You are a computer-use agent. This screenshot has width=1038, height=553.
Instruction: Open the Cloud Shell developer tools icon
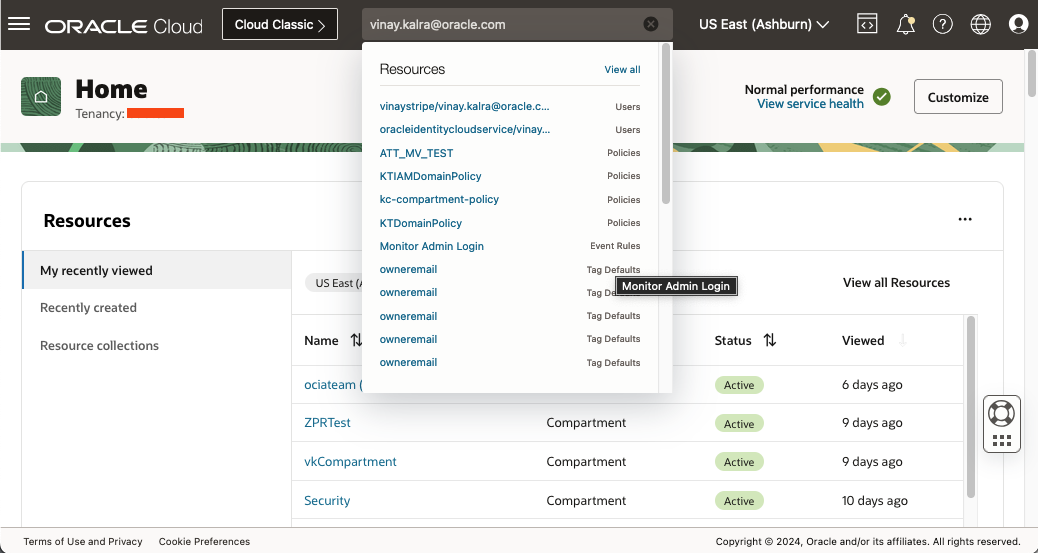pyautogui.click(x=867, y=25)
